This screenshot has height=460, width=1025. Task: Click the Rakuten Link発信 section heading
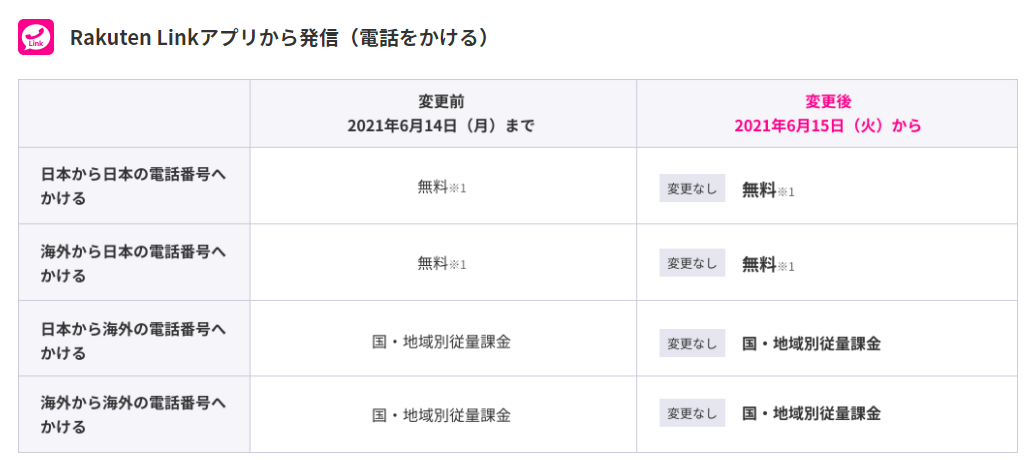click(x=279, y=38)
